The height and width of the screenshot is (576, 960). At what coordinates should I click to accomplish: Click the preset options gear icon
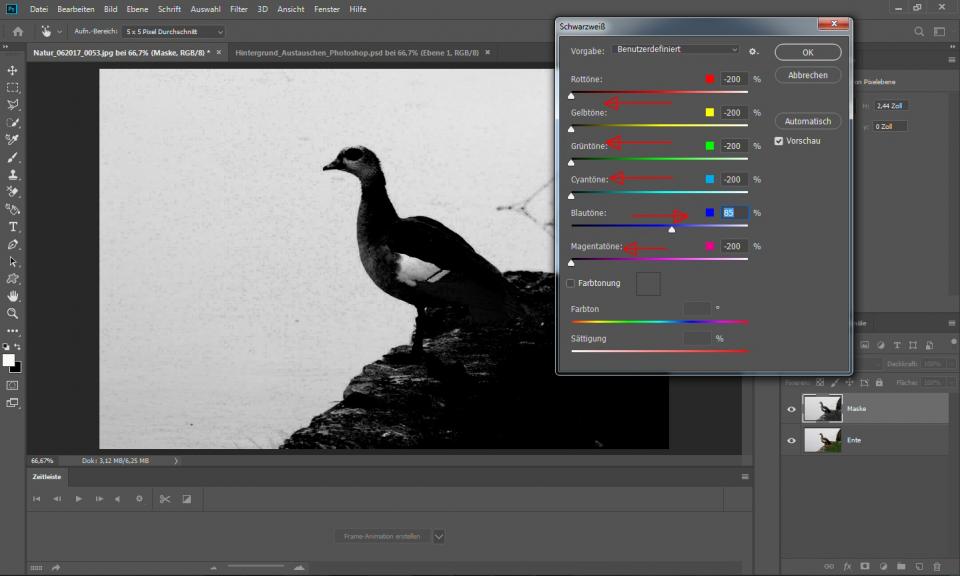point(754,51)
